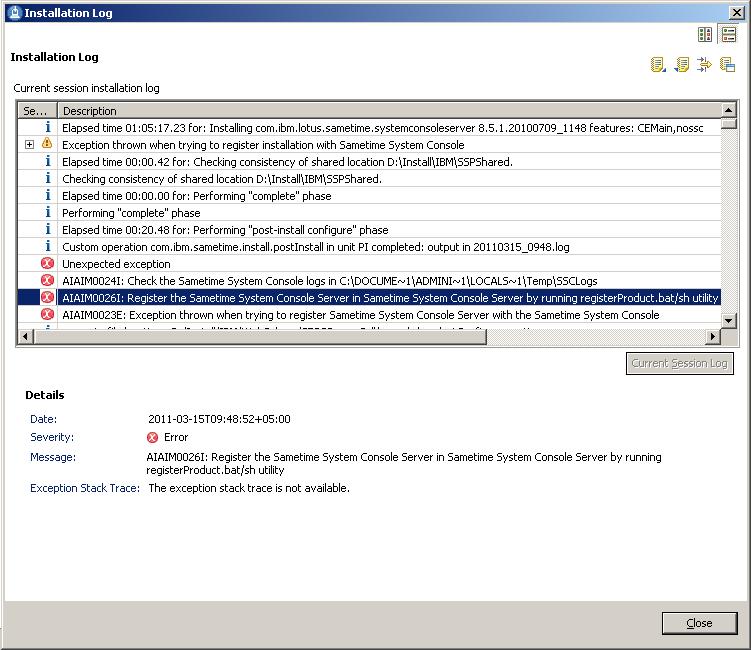Switch to the side-by-side columns layout icon

coord(705,34)
